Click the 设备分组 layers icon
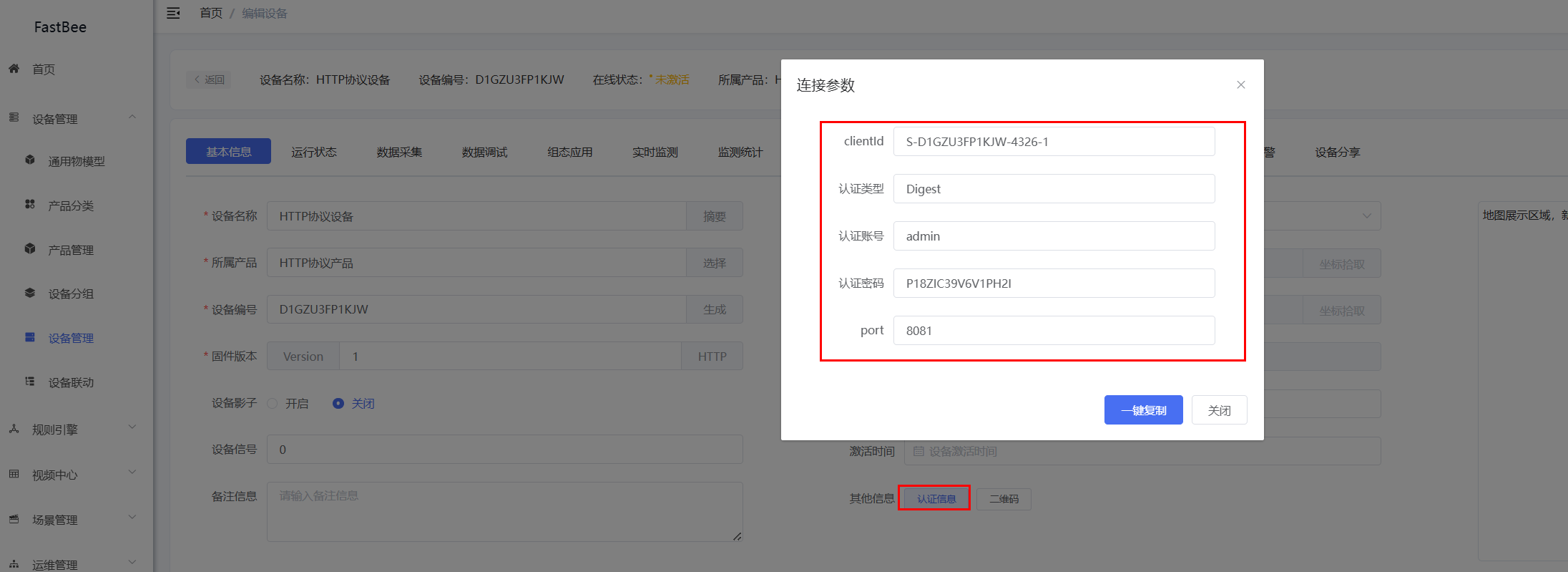The image size is (1568, 572). [30, 293]
